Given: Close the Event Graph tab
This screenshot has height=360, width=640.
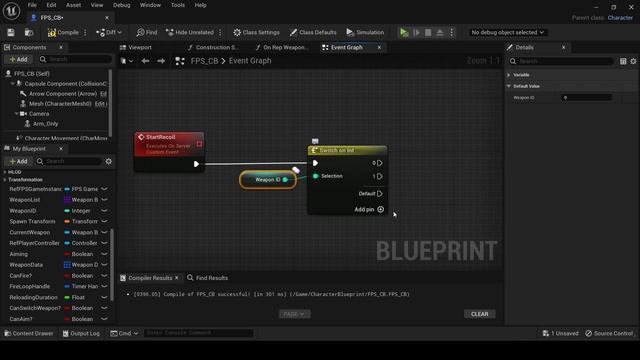Looking at the screenshot, I should click(379, 47).
